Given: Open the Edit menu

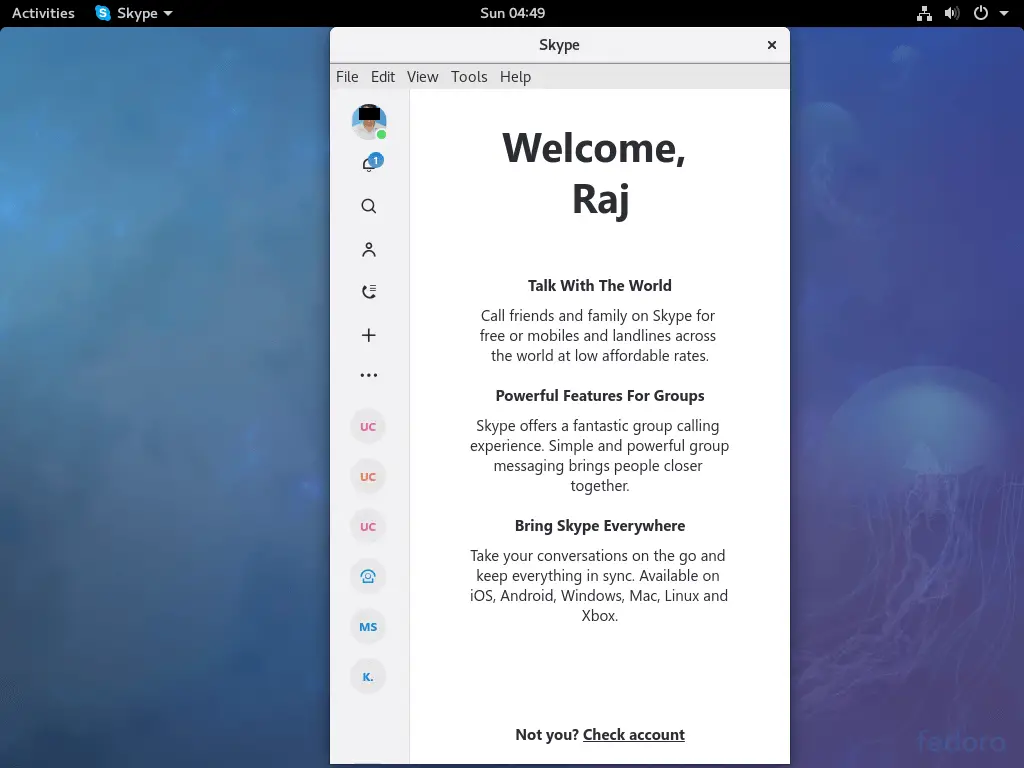Looking at the screenshot, I should [383, 77].
